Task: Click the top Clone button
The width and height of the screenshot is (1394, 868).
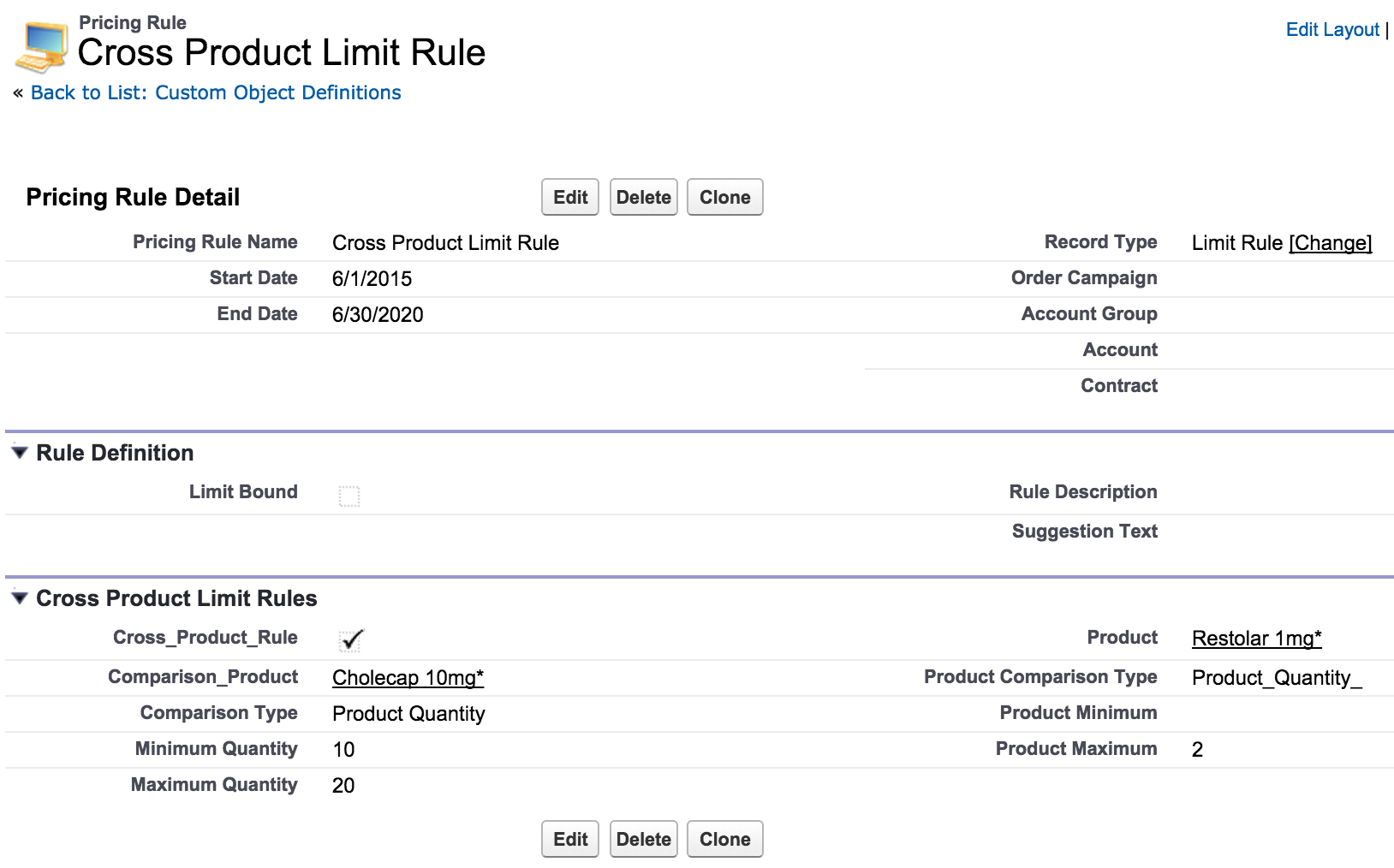Action: coord(724,198)
